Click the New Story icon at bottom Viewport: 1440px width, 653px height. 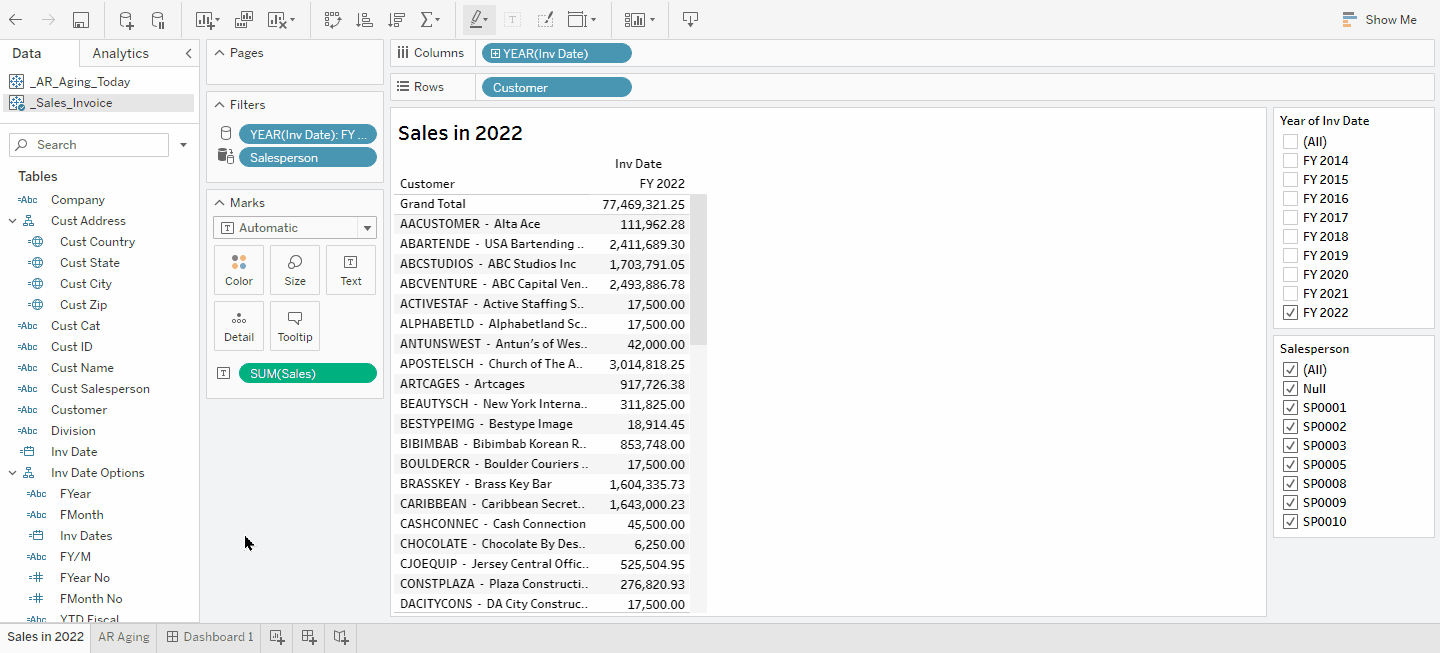(x=341, y=637)
